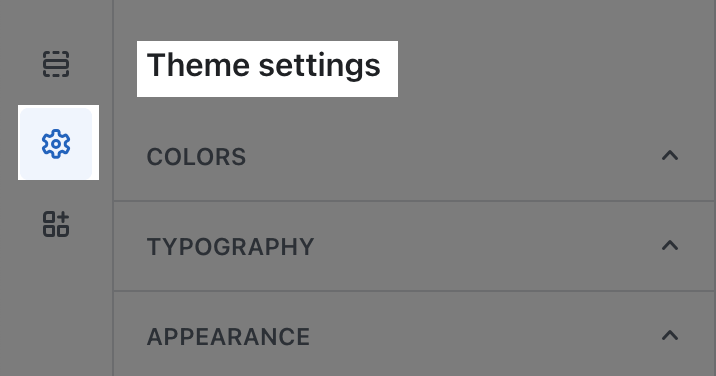716x376 pixels.
Task: Expand the TYPOGRAPHY row header
Action: pyautogui.click(x=415, y=246)
